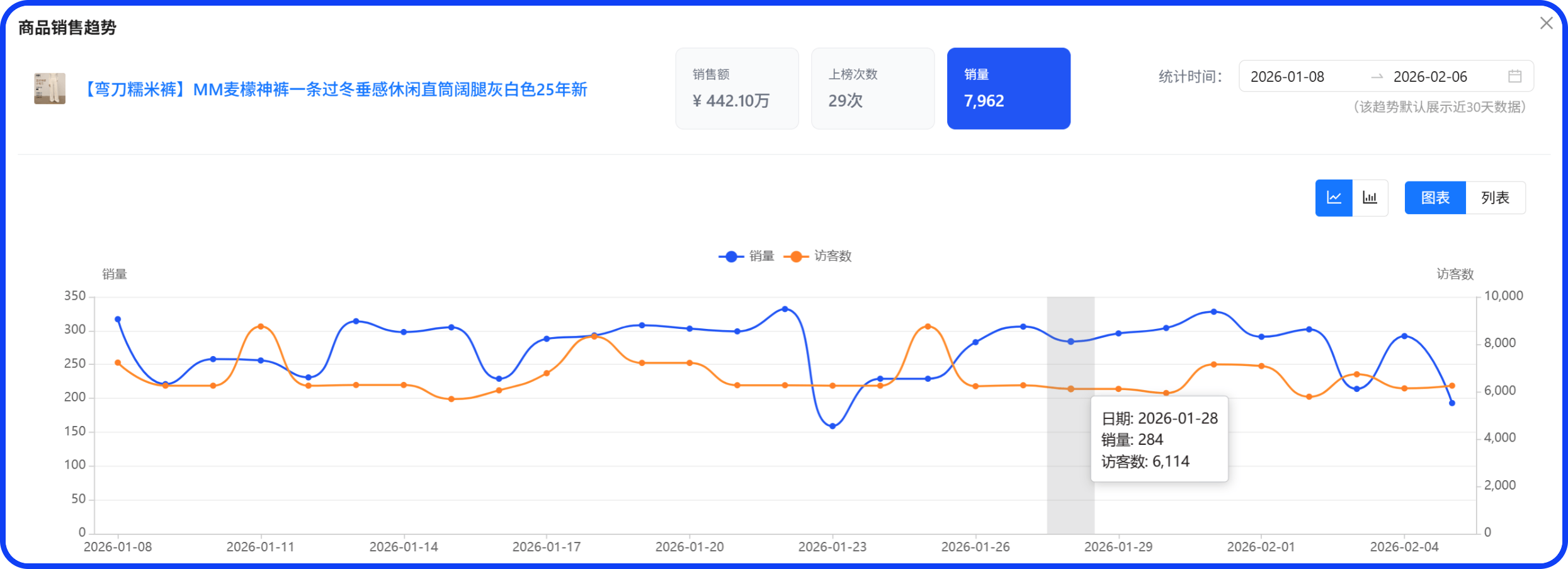This screenshot has width=1568, height=569.
Task: Open product link 弯刀糯米裤 title
Action: pos(335,89)
